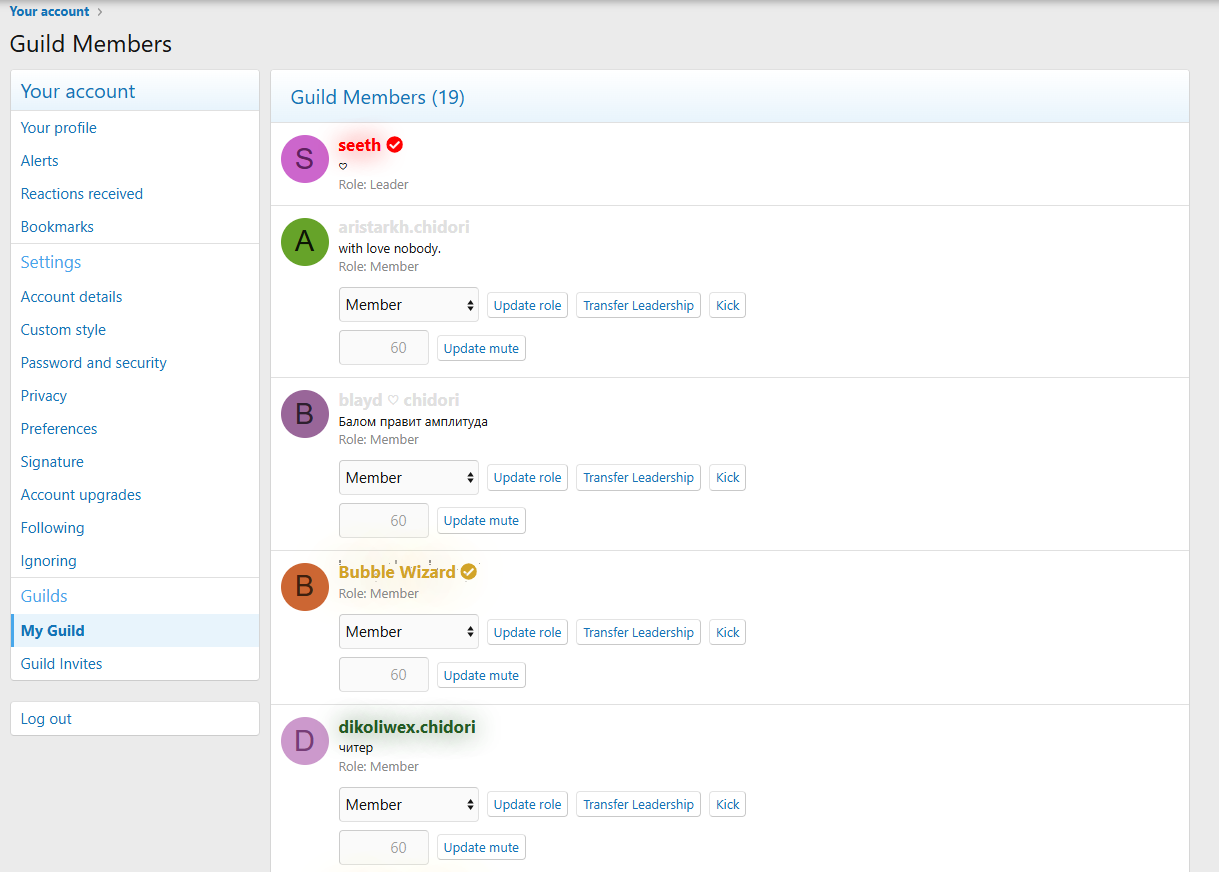Update mute for blayd chidori
Viewport: 1219px width, 872px height.
(481, 521)
